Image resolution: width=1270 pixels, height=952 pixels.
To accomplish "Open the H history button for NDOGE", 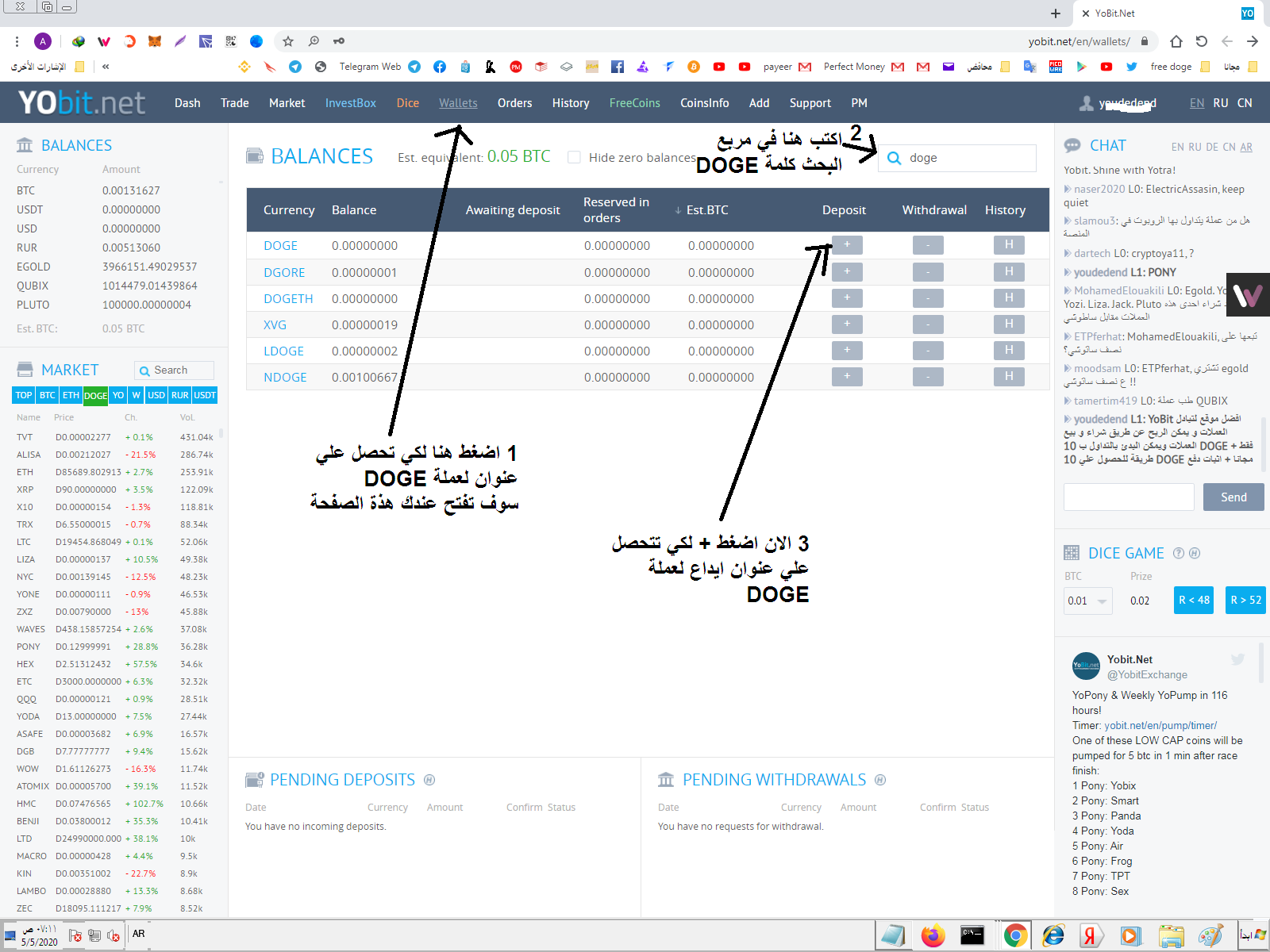I will click(x=1009, y=377).
